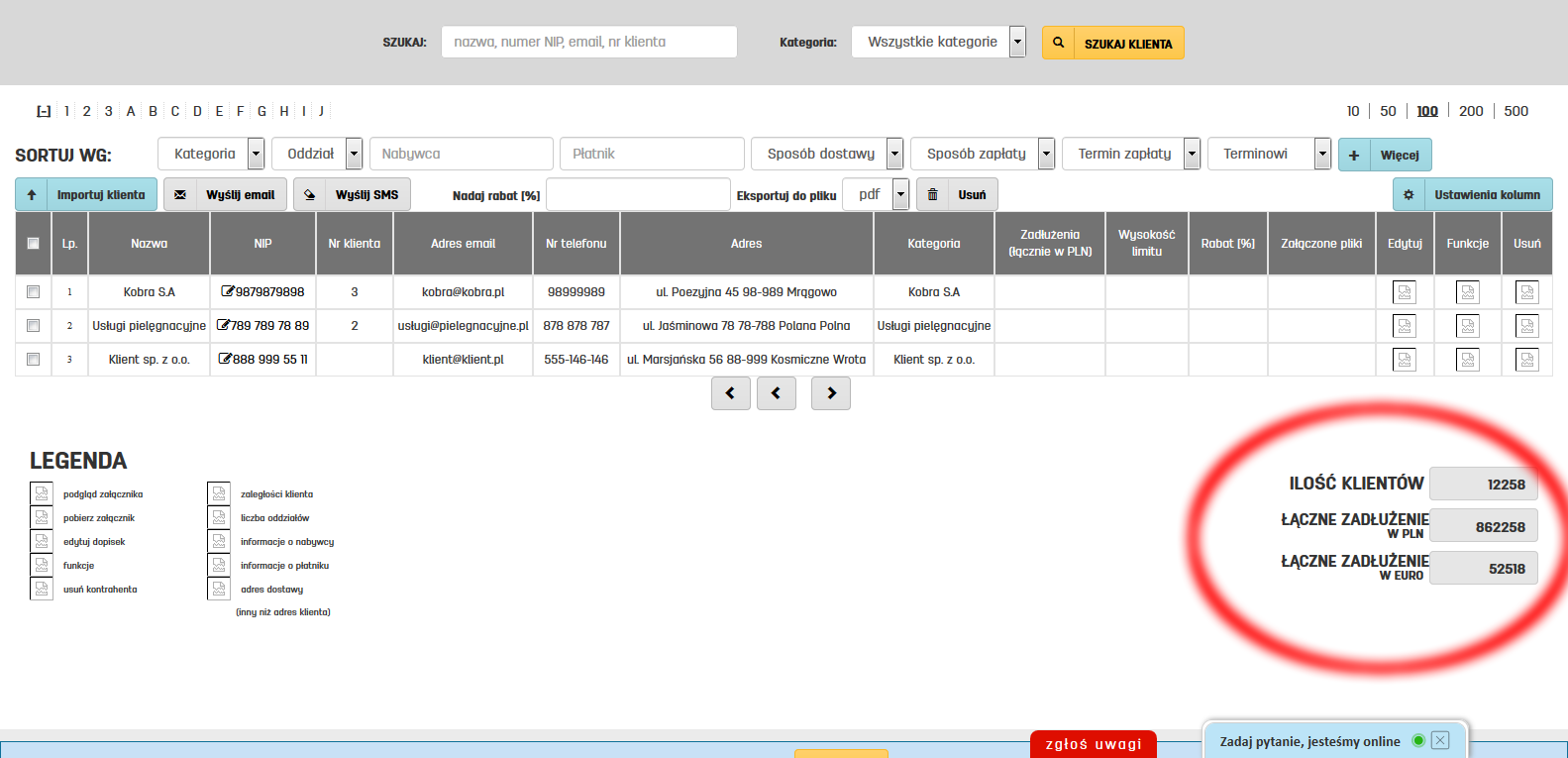Screen dimensions: 1568x758
Task: Check the Klient sp. z o.o. row checkbox
Action: pyautogui.click(x=33, y=360)
